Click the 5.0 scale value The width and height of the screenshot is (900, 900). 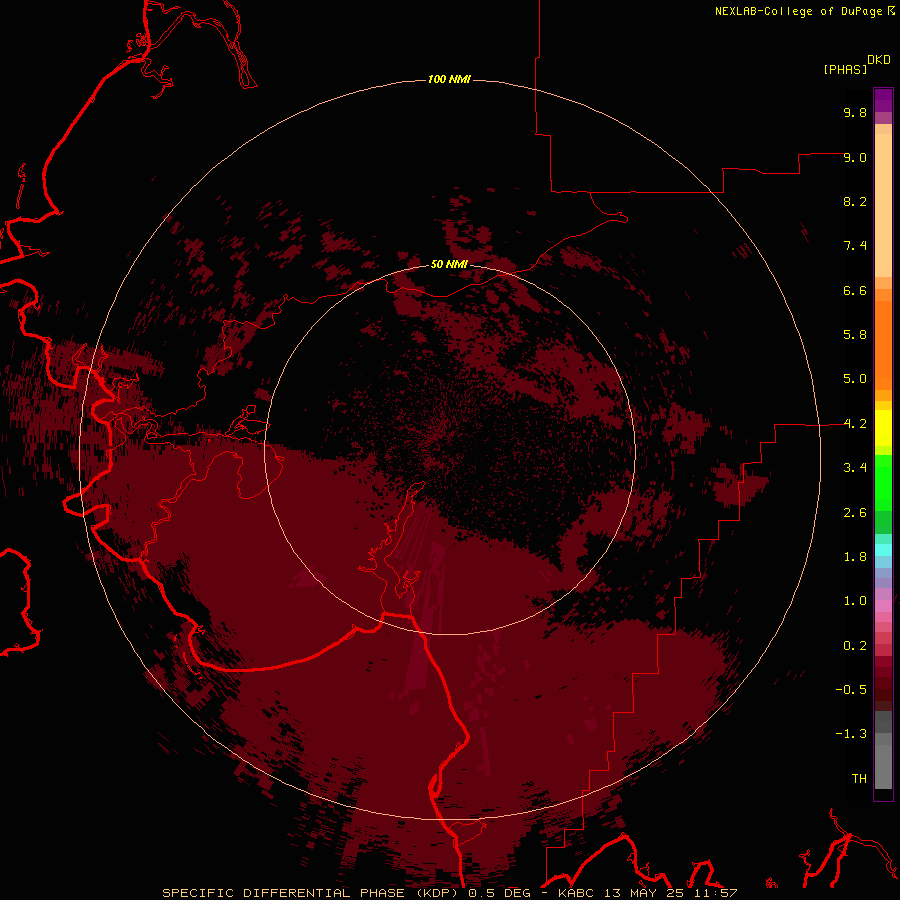[855, 379]
